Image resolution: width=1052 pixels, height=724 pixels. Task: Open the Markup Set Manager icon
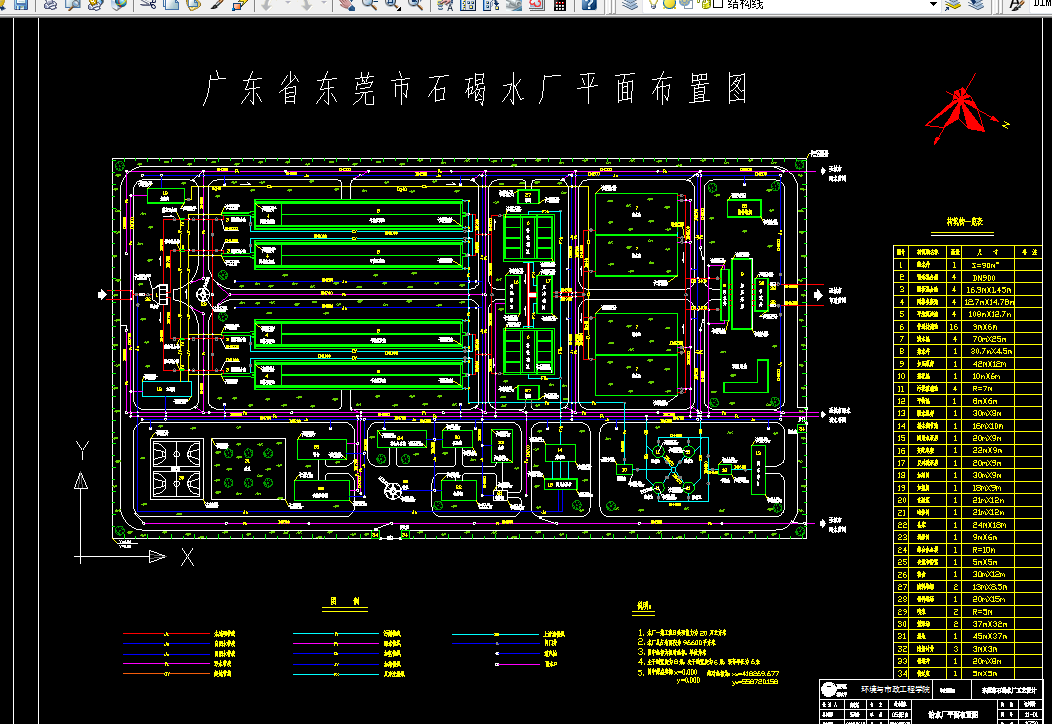click(x=537, y=4)
